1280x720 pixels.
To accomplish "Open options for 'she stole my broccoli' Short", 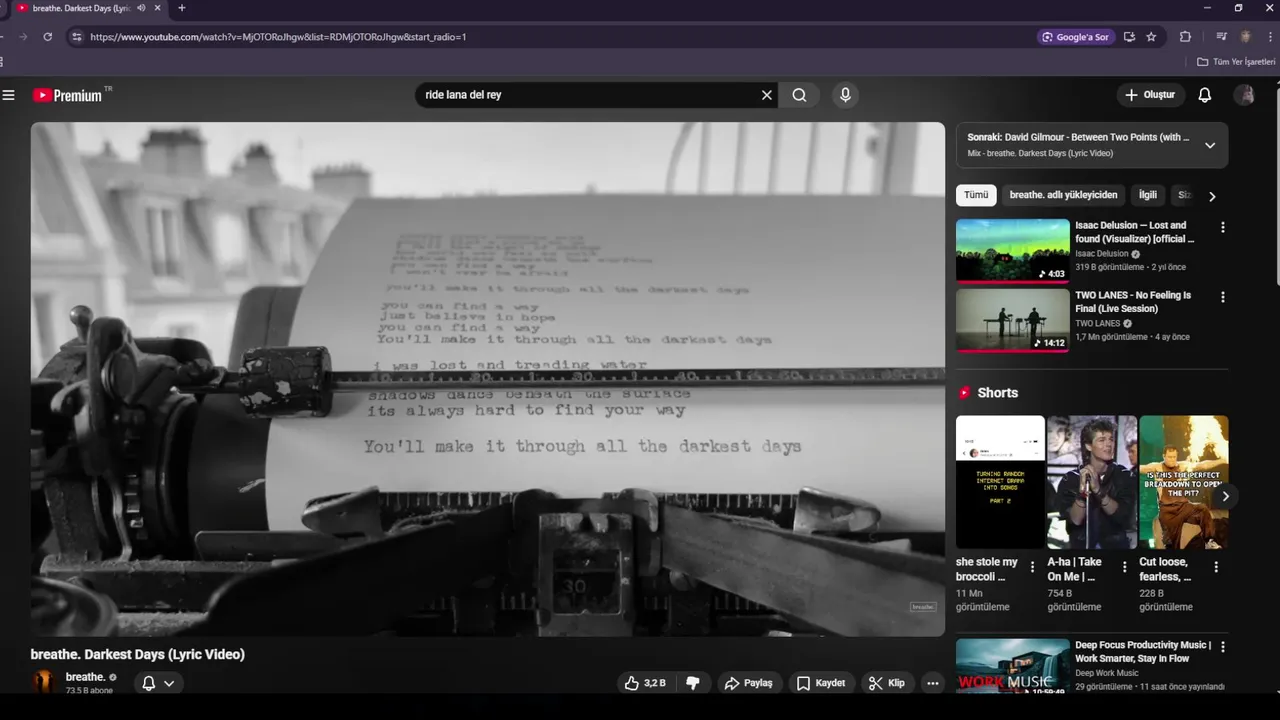I will (x=1033, y=567).
